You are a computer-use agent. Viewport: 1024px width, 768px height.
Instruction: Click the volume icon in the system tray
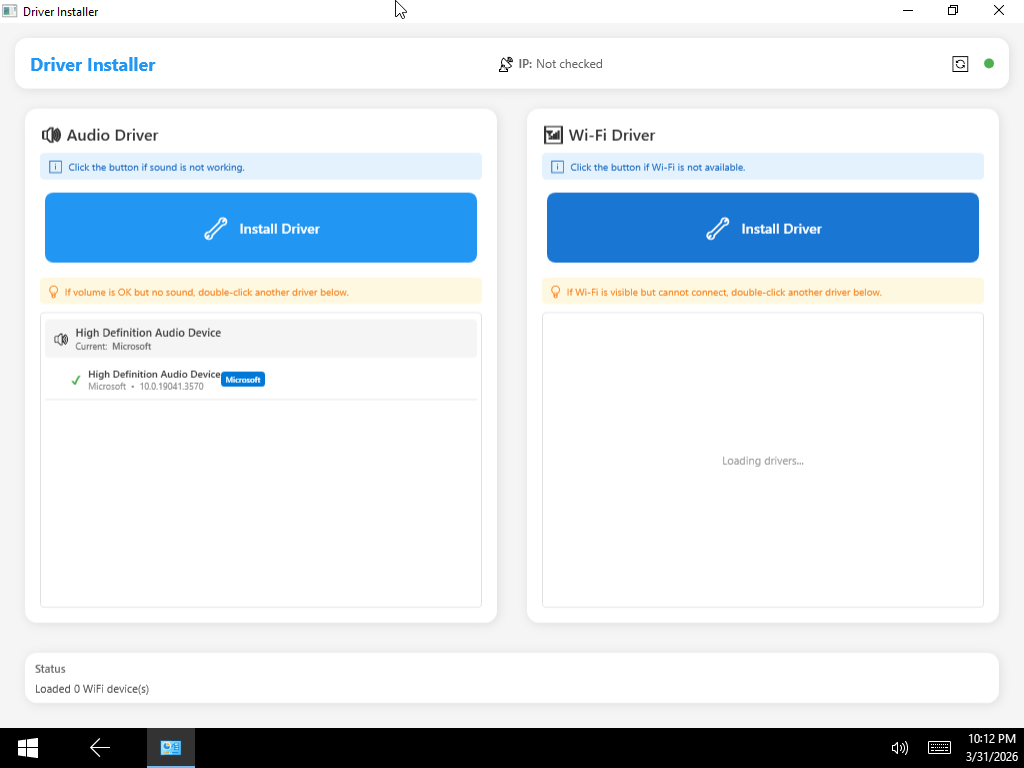pyautogui.click(x=899, y=747)
